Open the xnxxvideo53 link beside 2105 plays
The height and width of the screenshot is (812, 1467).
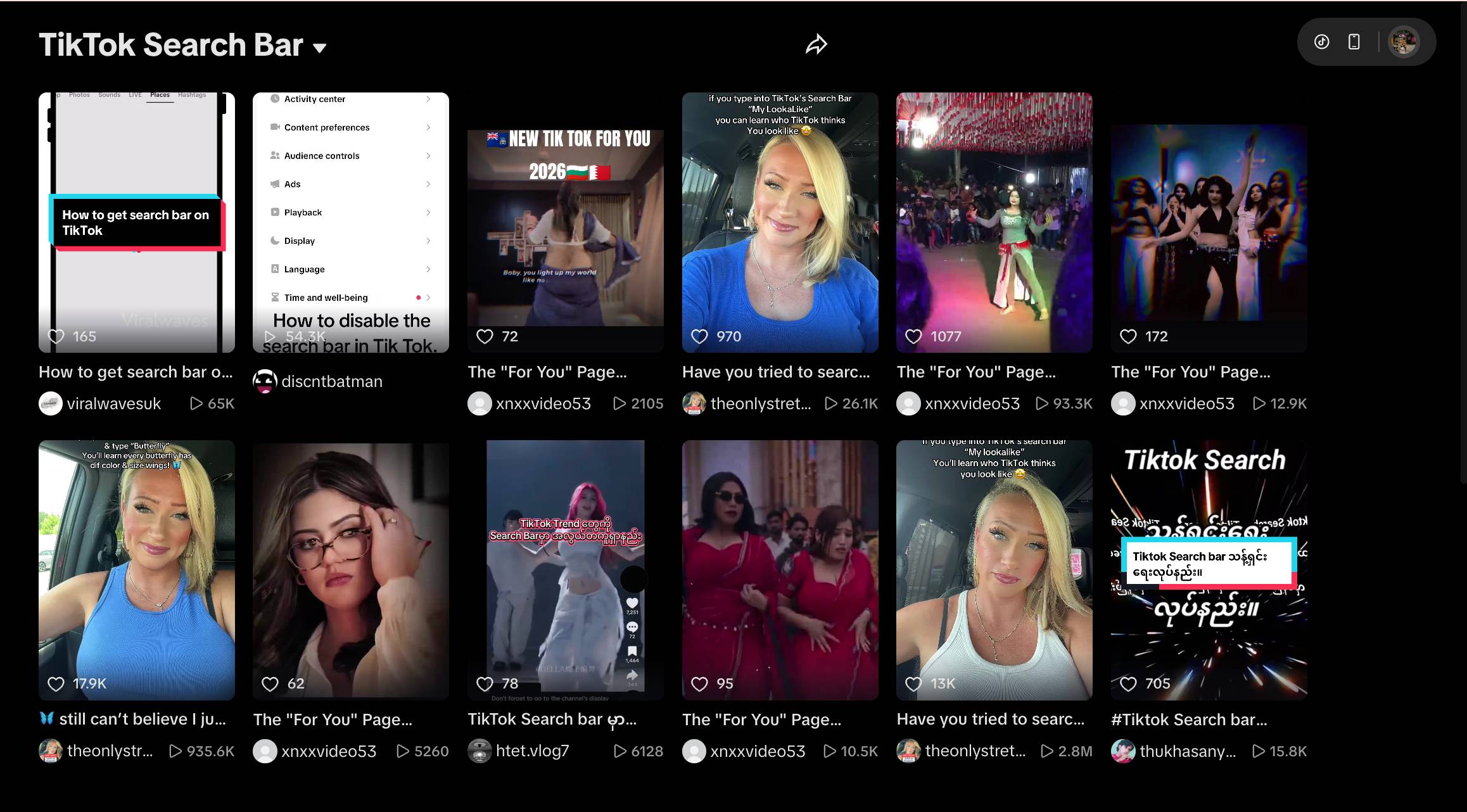543,403
